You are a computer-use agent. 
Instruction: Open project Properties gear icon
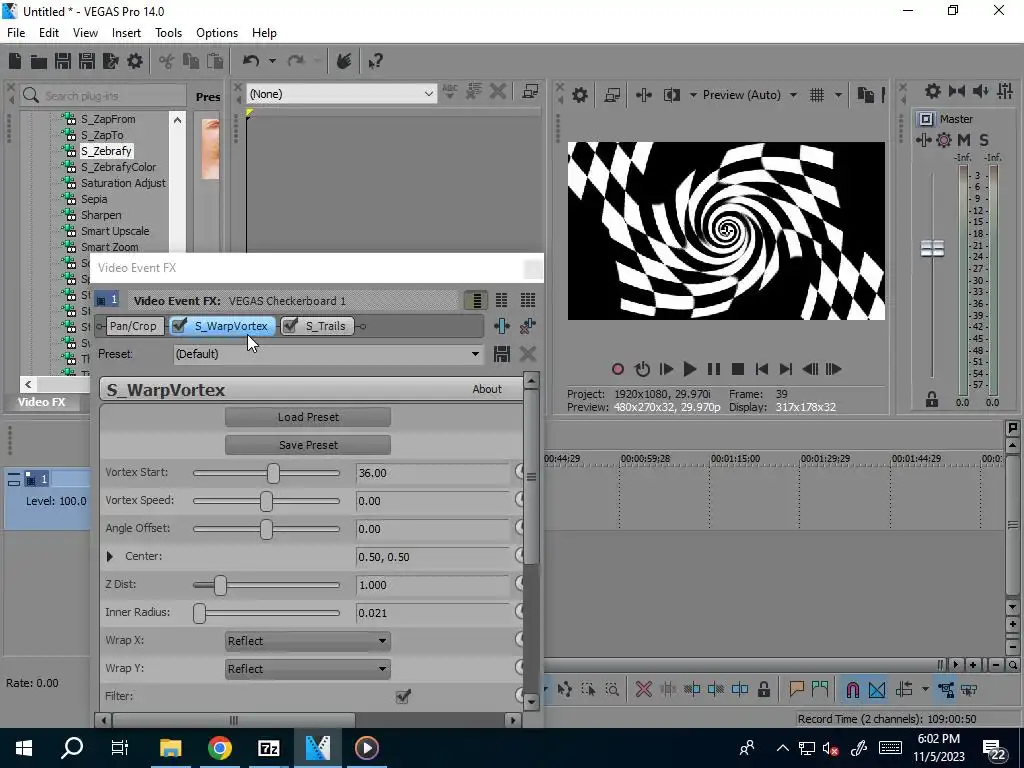135,61
